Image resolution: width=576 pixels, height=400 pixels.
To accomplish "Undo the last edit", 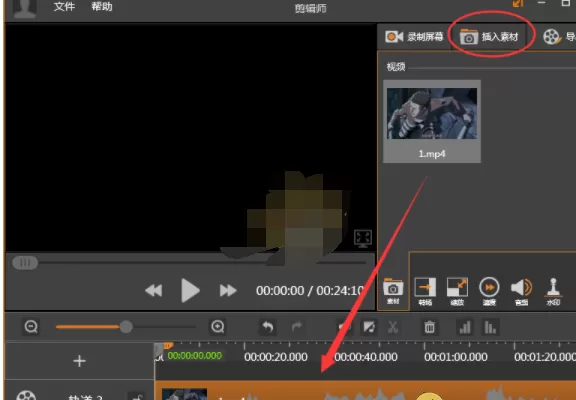I will tap(267, 327).
